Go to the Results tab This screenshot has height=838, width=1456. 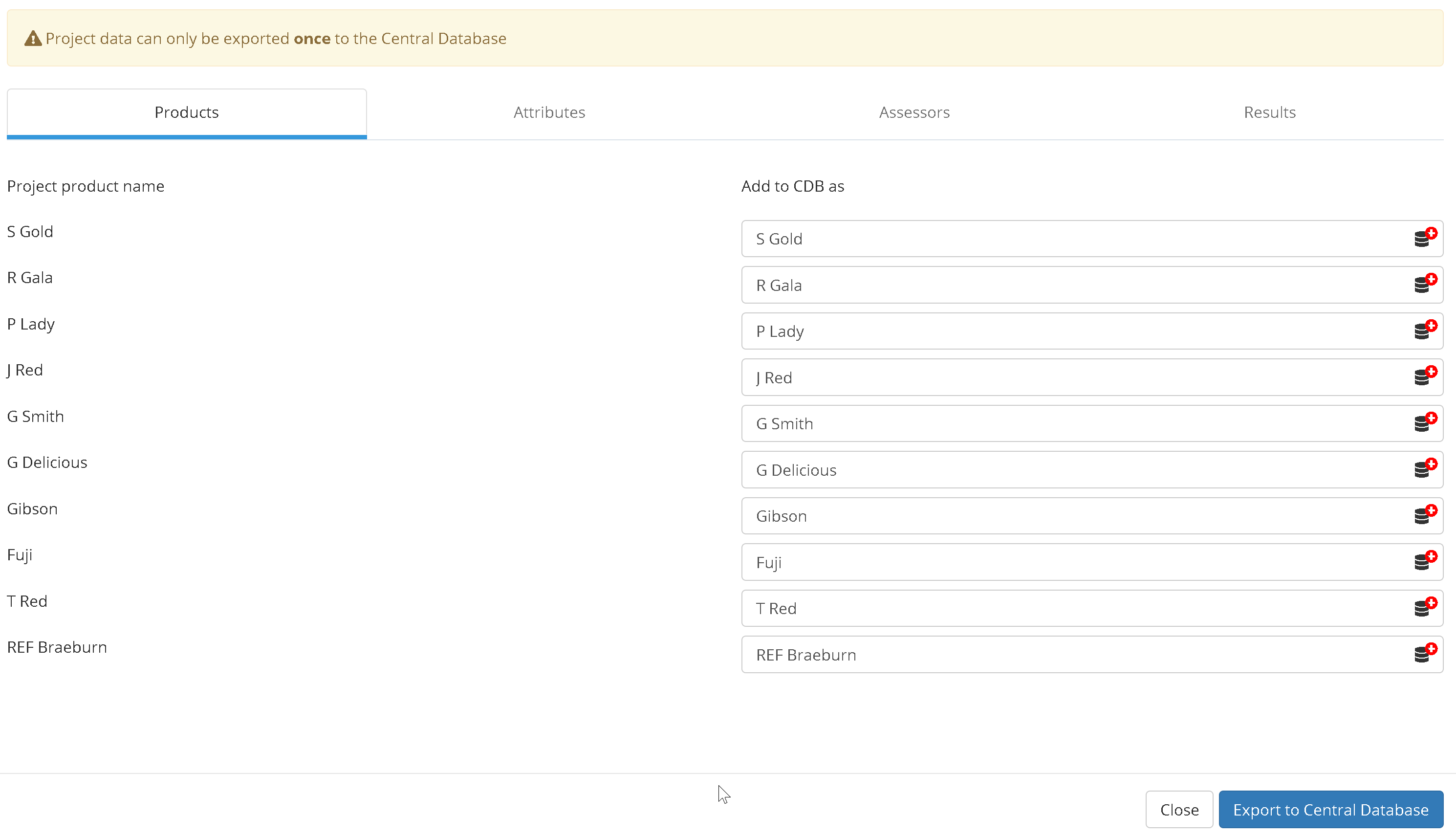coord(1269,112)
